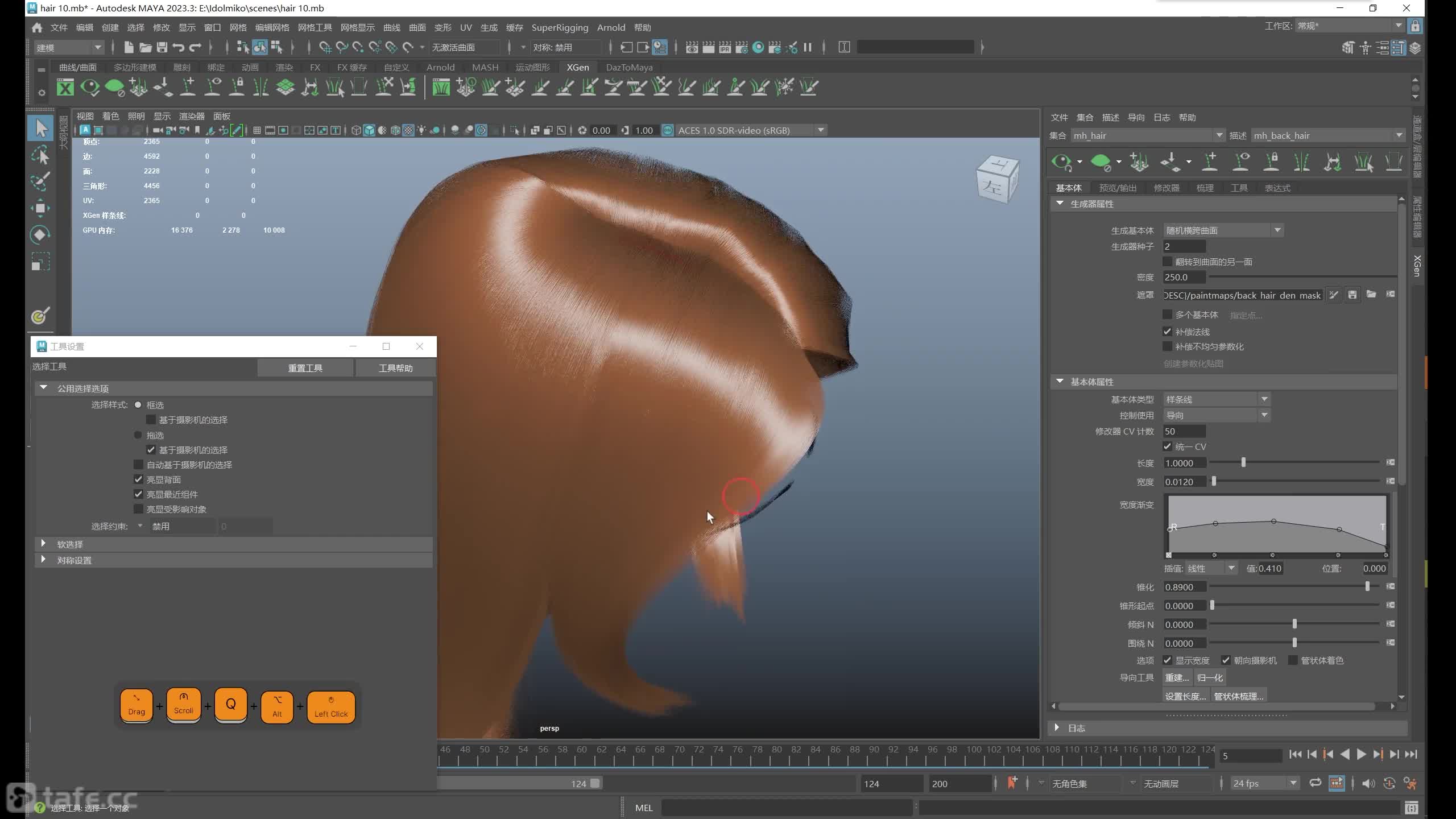The width and height of the screenshot is (1456, 819).
Task: Click the Open scene folder icon
Action: [x=145, y=47]
